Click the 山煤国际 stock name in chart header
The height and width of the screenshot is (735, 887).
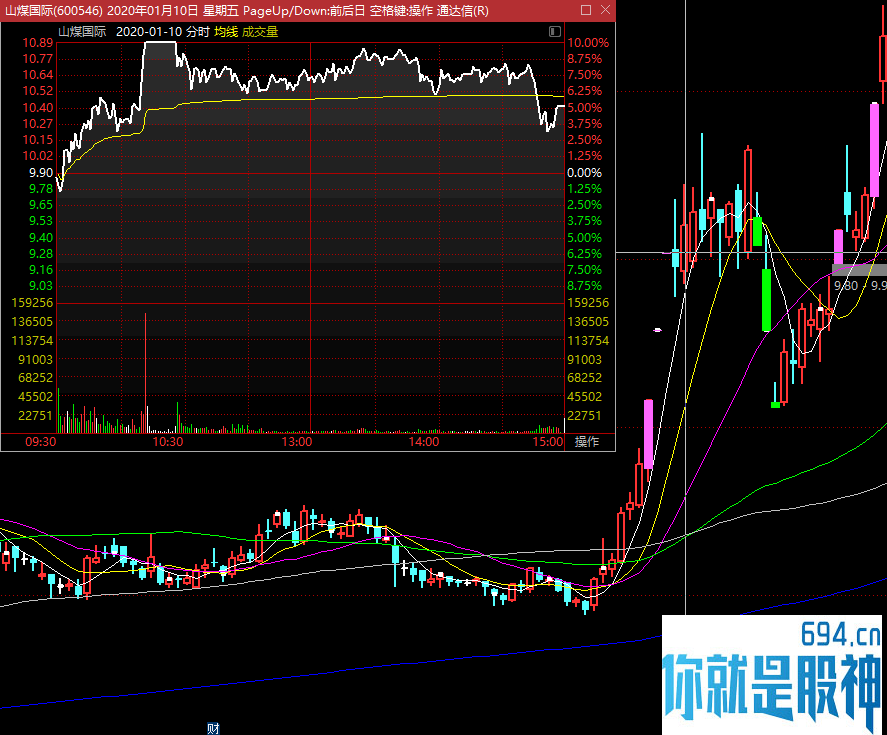(82, 32)
